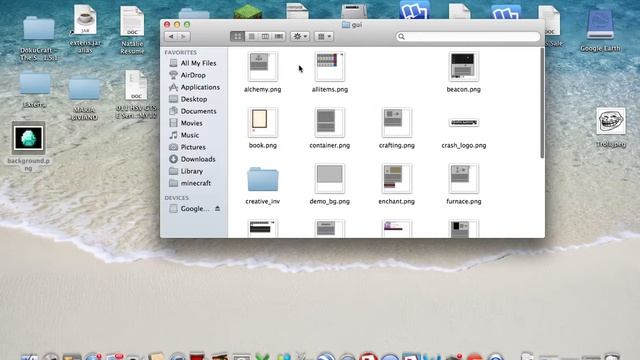The width and height of the screenshot is (640, 360).
Task: Select container.png file icon
Action: pos(329,122)
